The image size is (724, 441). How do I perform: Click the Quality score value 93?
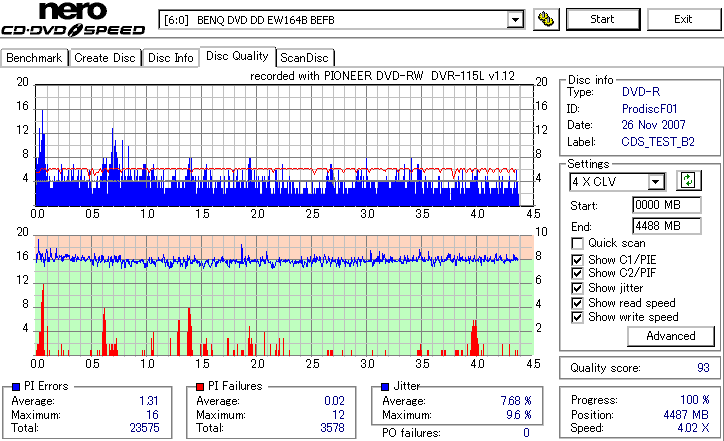pos(703,368)
